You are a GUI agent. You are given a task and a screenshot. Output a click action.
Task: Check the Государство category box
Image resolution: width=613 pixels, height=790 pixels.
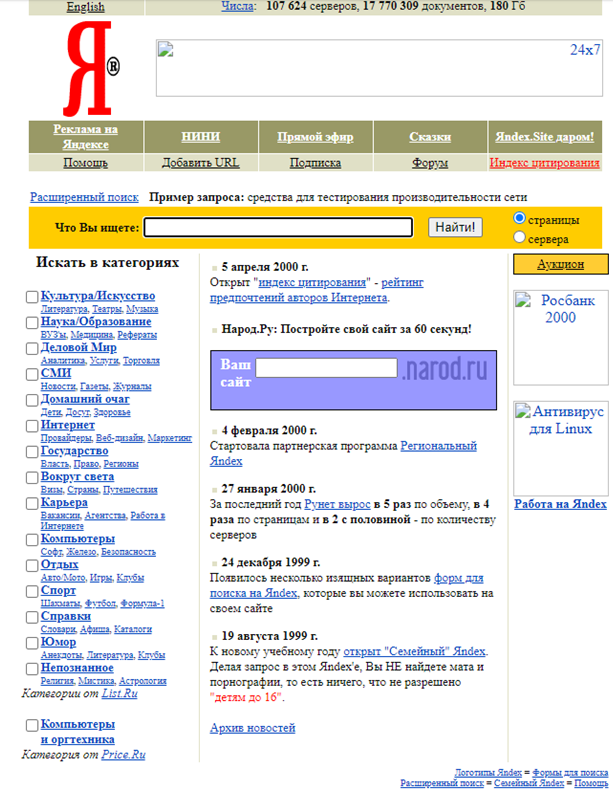tap(32, 451)
